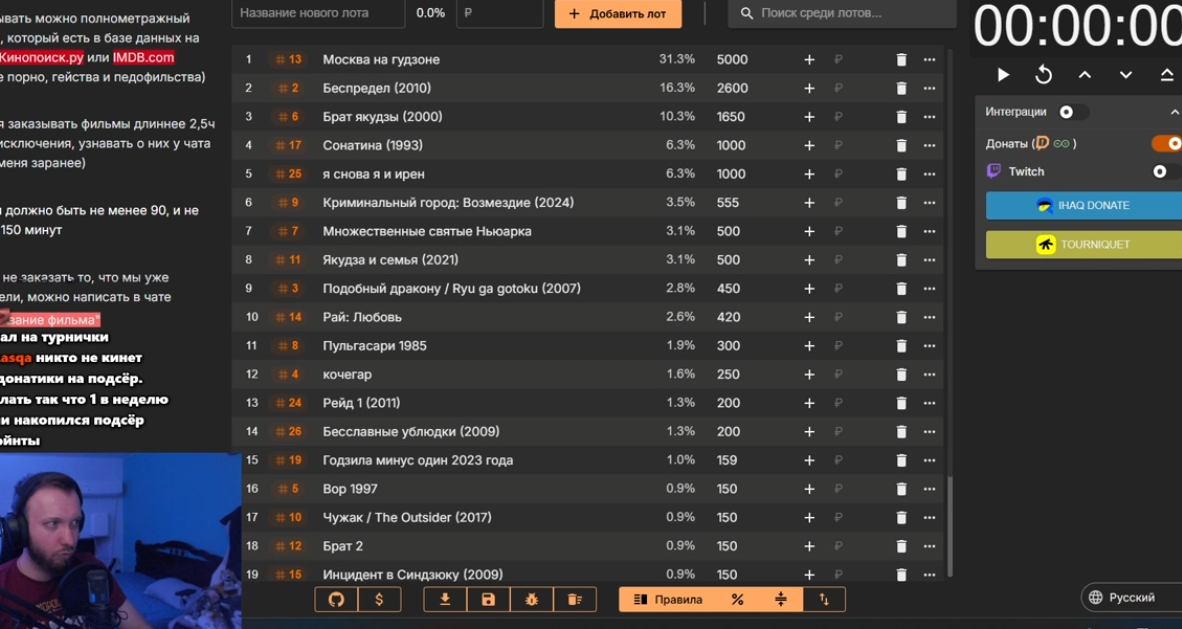Save lots with the floppy disk icon

click(x=488, y=599)
